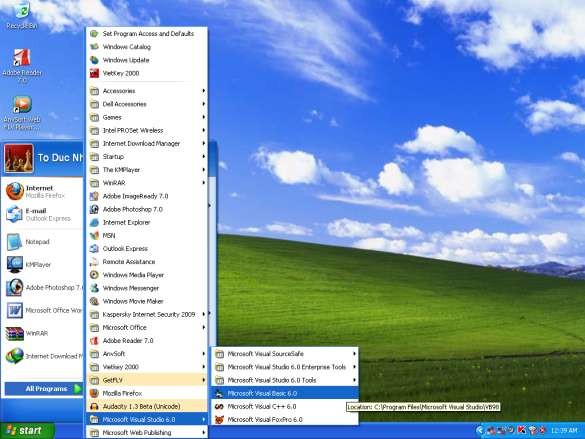The image size is (585, 439).
Task: Click the Windows Movie Maker icon
Action: [94, 301]
